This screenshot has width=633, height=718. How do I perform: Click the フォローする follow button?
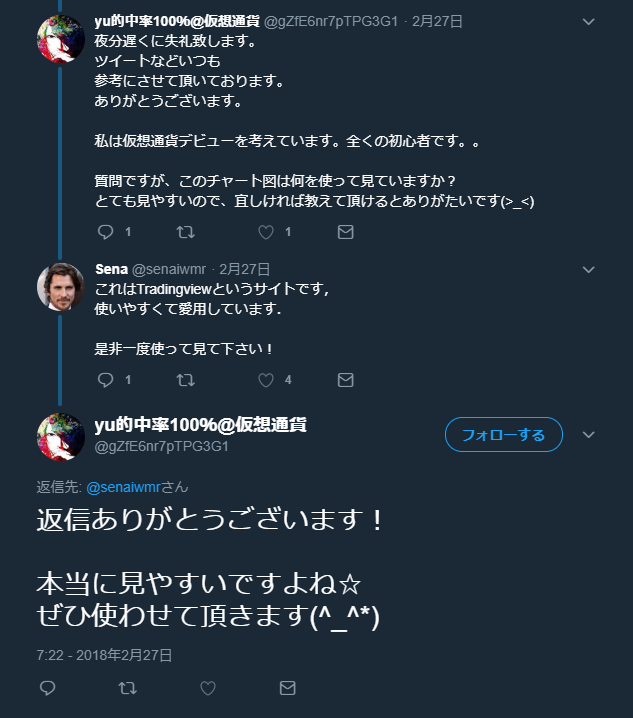point(503,435)
